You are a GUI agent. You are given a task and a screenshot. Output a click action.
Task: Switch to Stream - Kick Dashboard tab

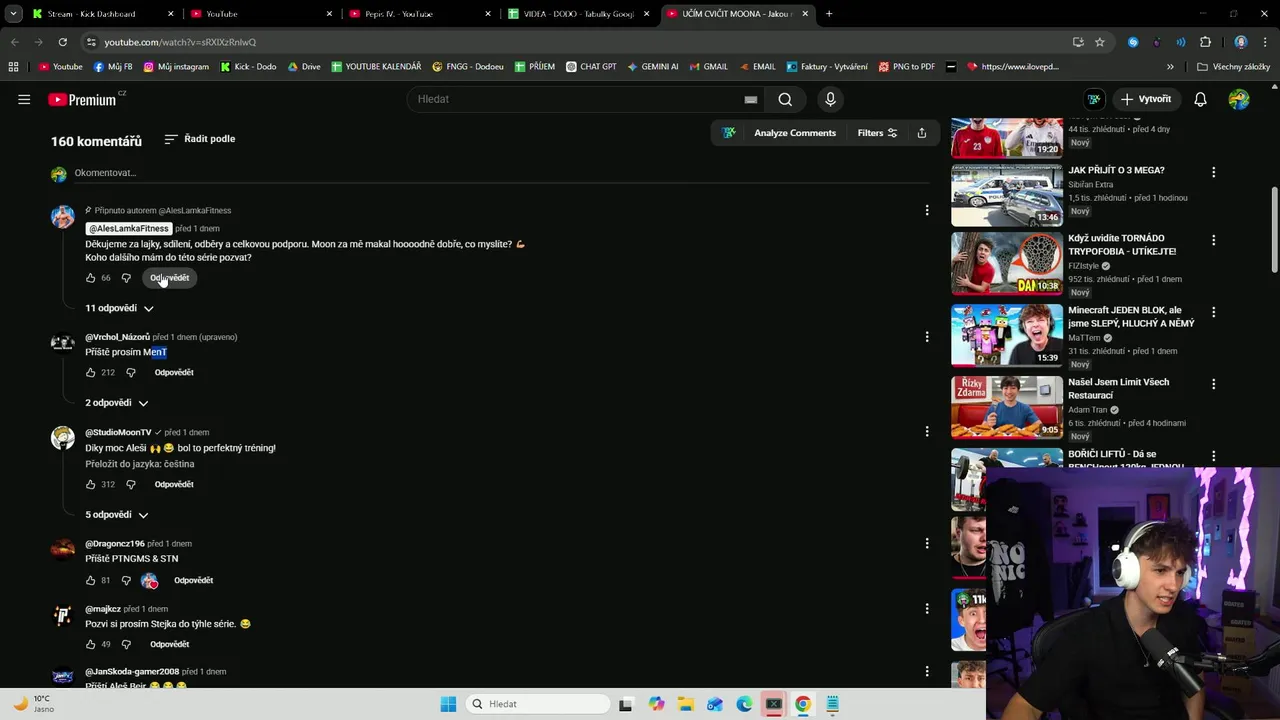pos(101,14)
